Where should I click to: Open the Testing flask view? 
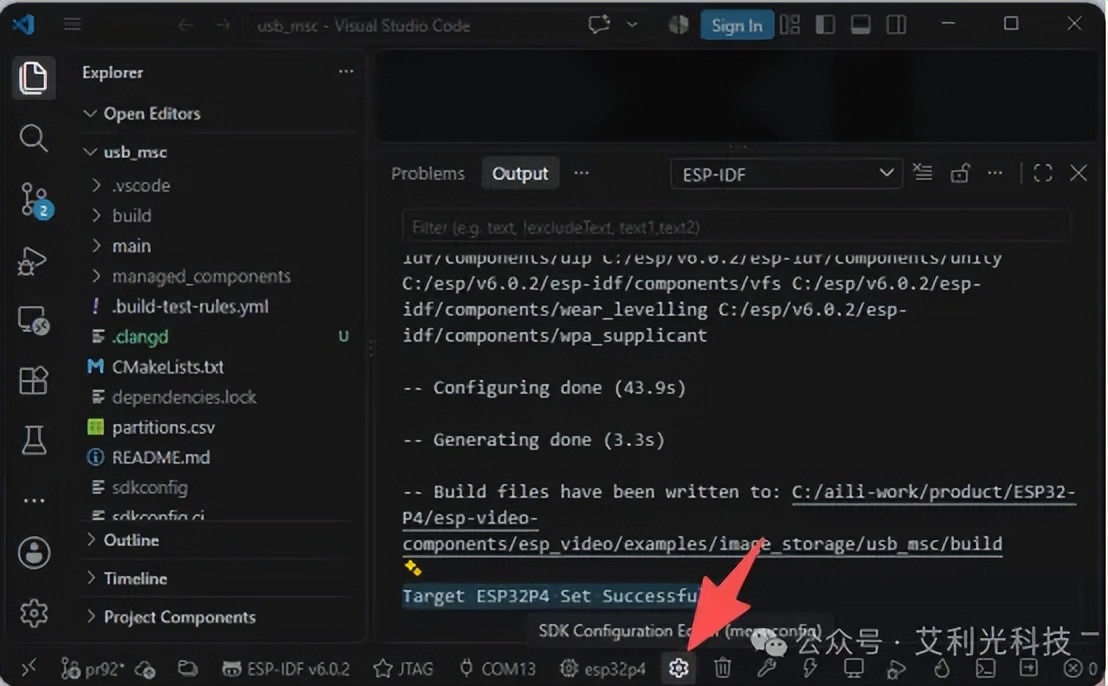33,439
